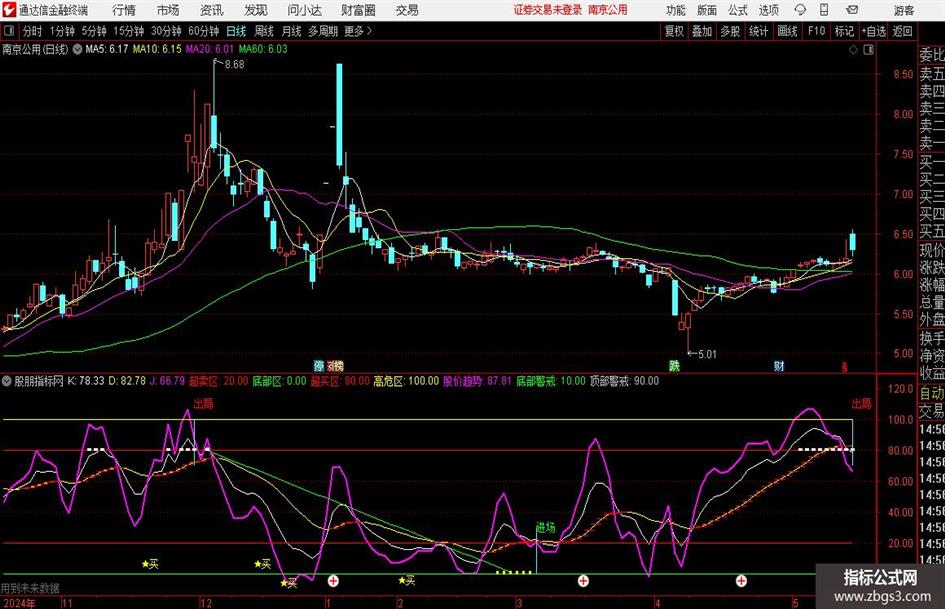
Task: Select the 周线 weekly period
Action: (264, 31)
